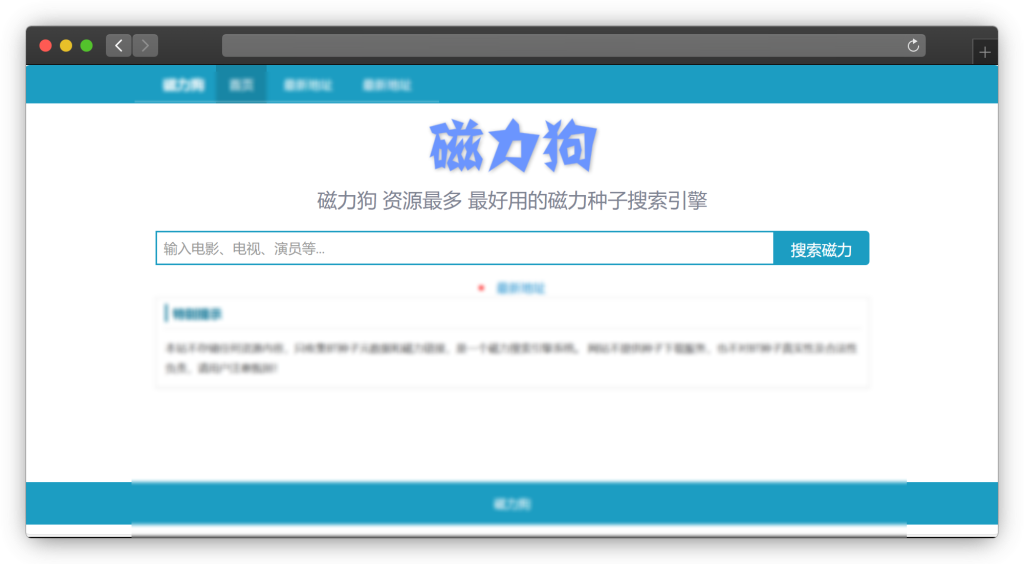
Task: Maximize the window with the green button
Action: (86, 46)
